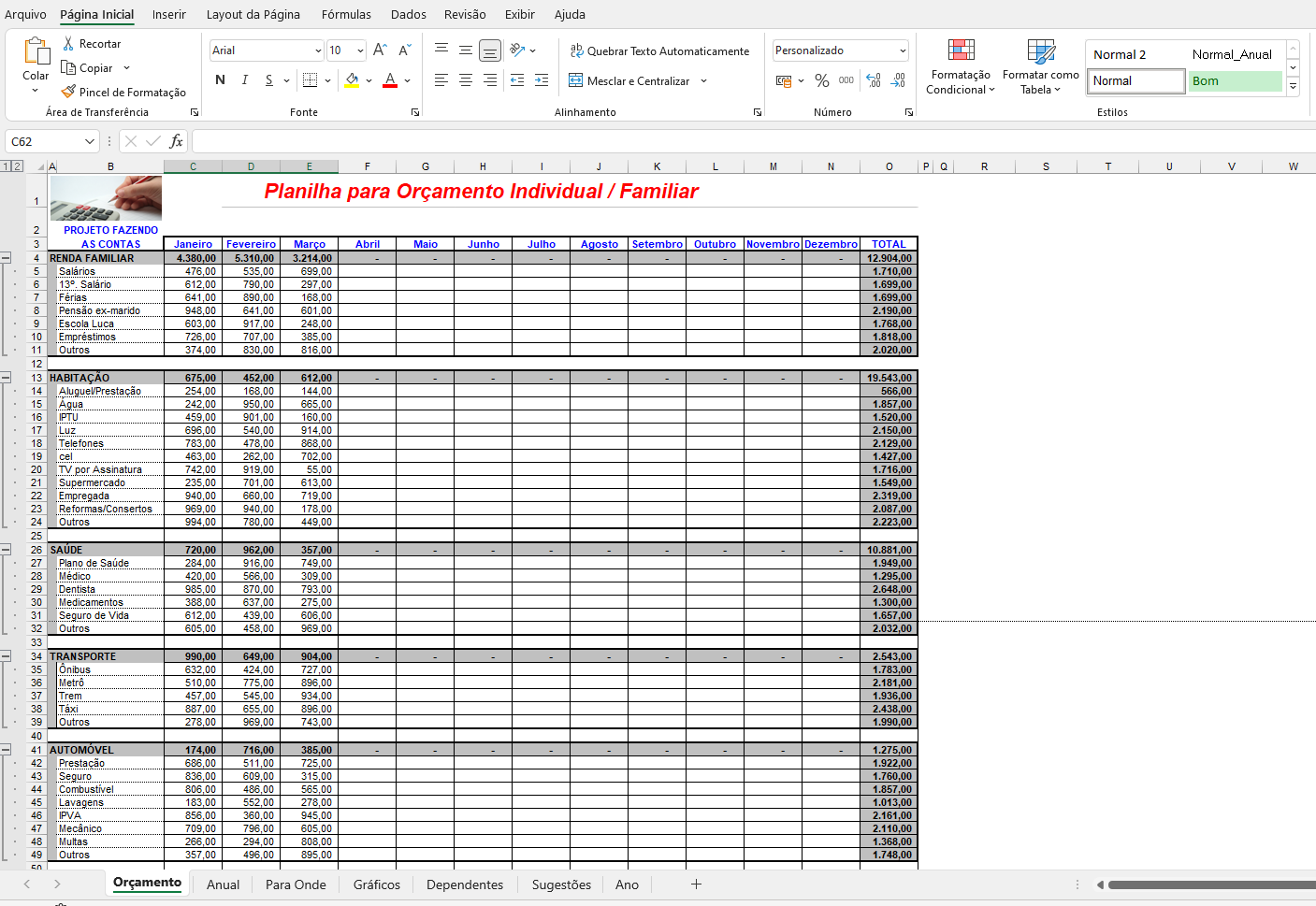
Task: Click the Recortar scissors icon
Action: [68, 44]
